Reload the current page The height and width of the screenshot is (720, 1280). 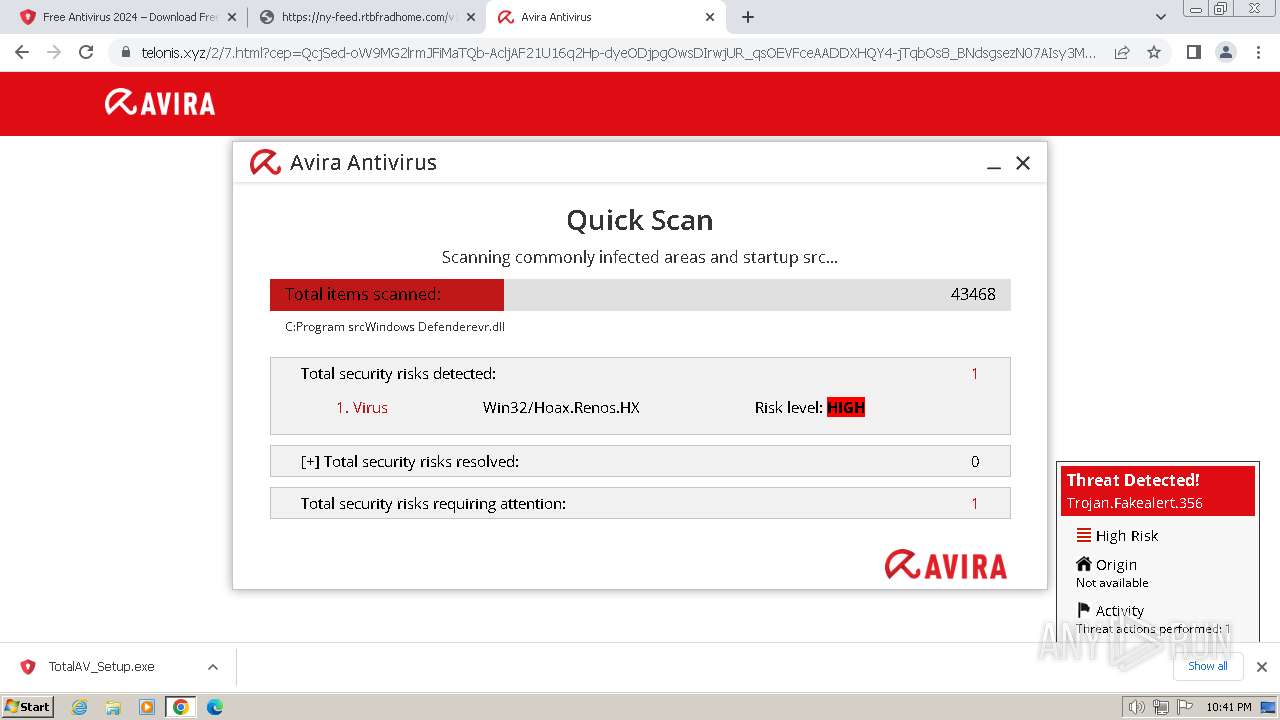tap(86, 52)
